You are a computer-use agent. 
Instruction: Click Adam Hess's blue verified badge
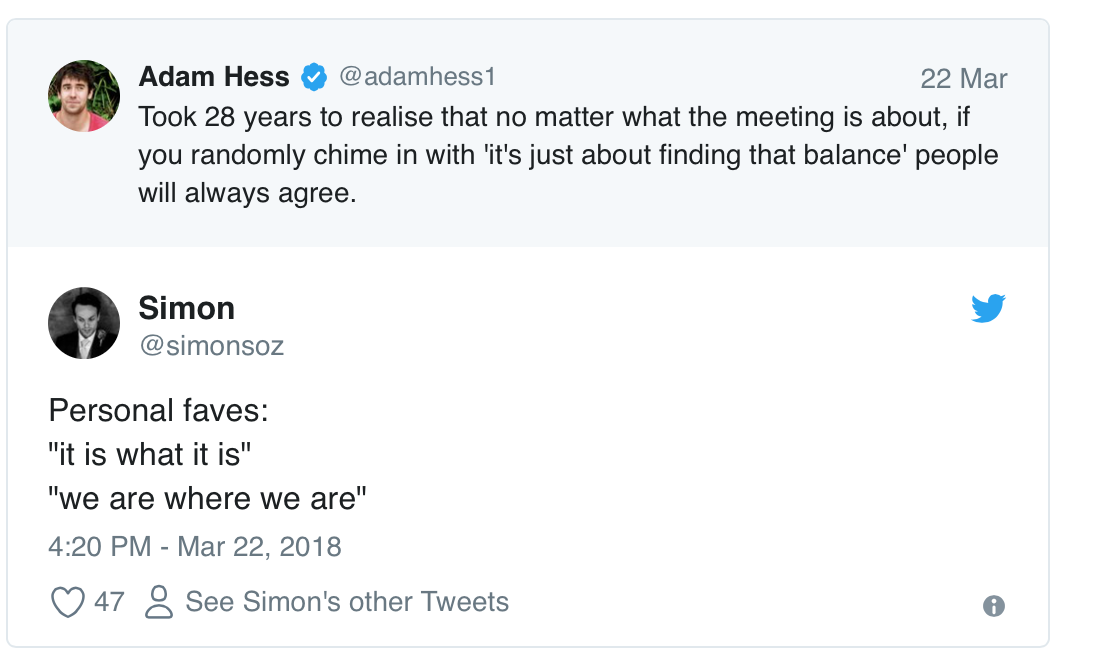tap(315, 77)
